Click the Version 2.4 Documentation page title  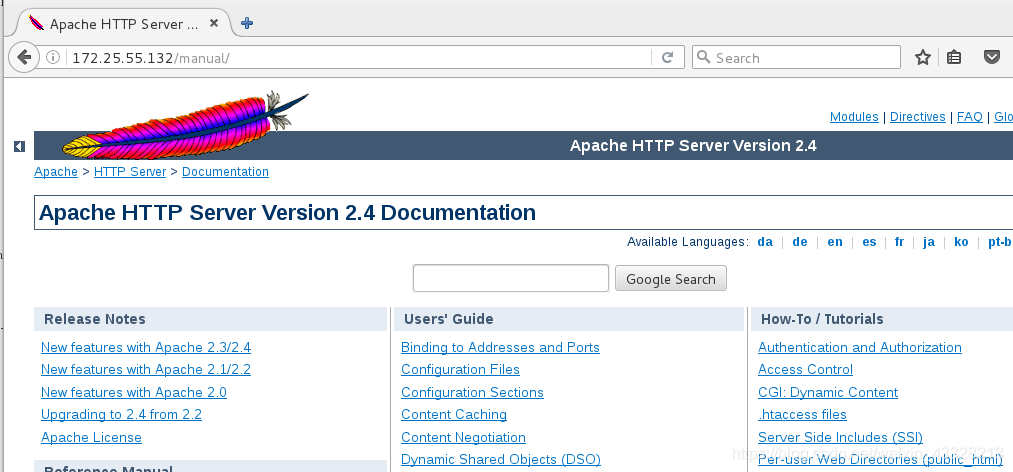click(x=287, y=213)
